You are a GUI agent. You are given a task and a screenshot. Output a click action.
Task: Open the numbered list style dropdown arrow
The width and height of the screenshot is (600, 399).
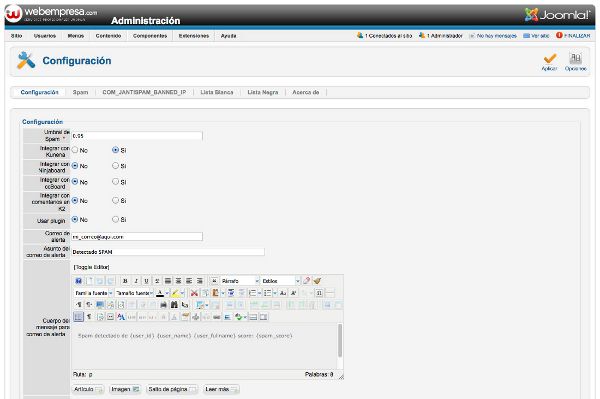click(x=260, y=293)
